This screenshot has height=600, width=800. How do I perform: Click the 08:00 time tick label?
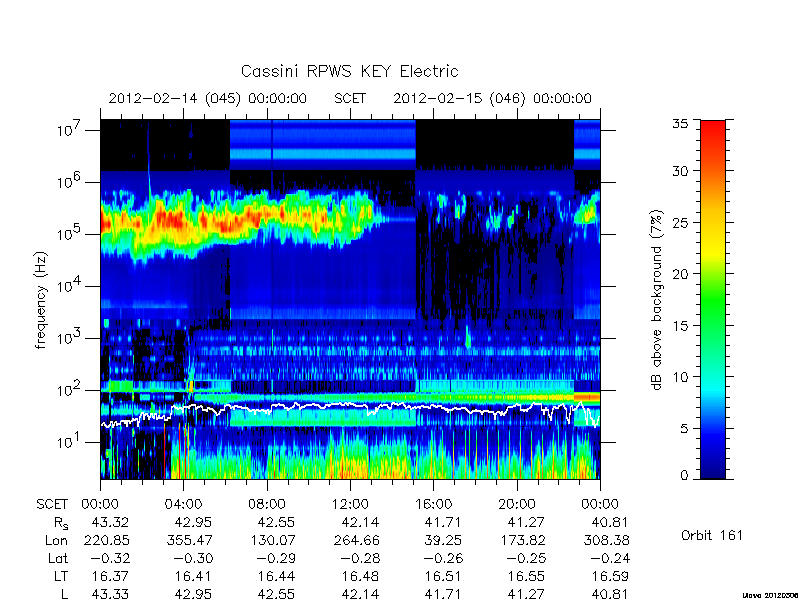267,504
